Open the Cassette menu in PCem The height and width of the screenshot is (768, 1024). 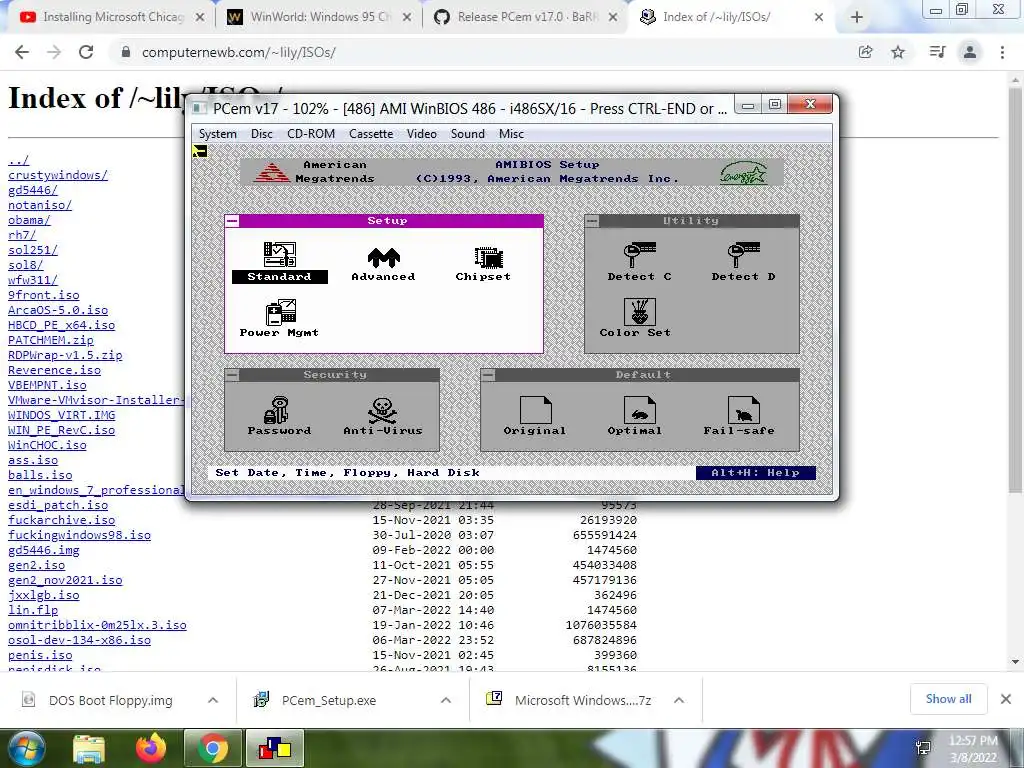pos(371,134)
